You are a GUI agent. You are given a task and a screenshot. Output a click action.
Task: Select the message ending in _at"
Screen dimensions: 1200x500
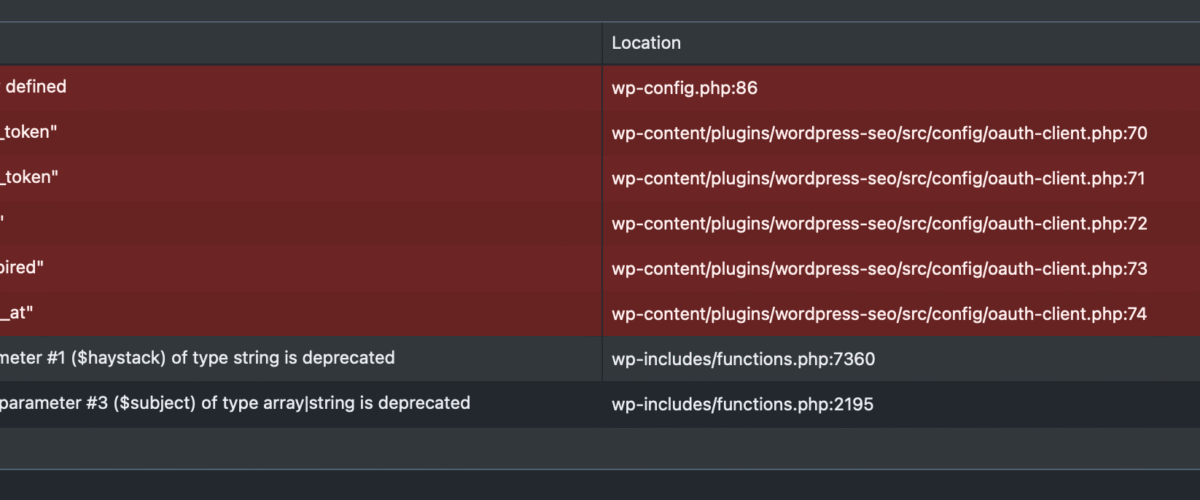click(20, 313)
